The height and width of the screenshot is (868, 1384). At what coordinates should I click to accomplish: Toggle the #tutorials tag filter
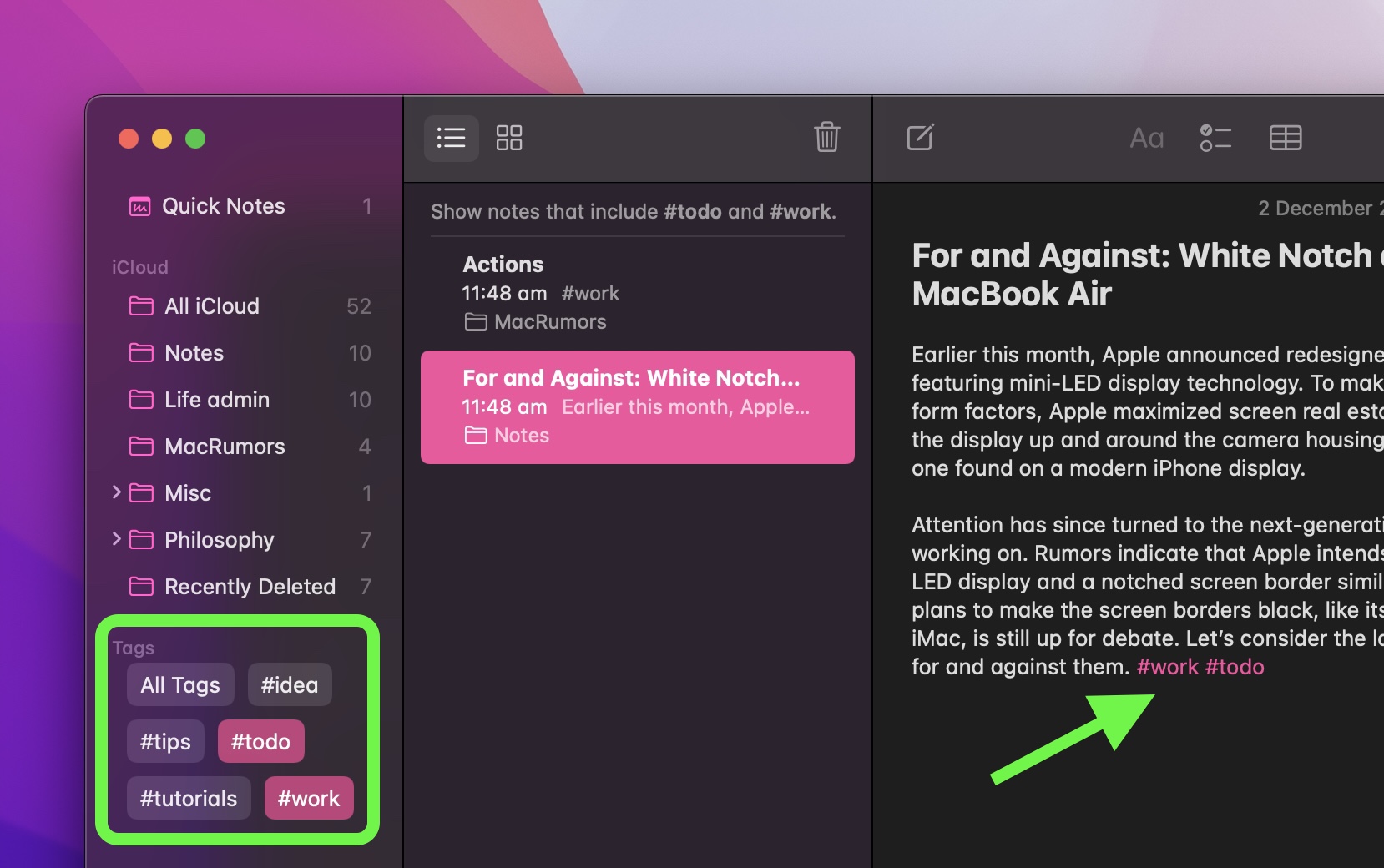(x=189, y=798)
